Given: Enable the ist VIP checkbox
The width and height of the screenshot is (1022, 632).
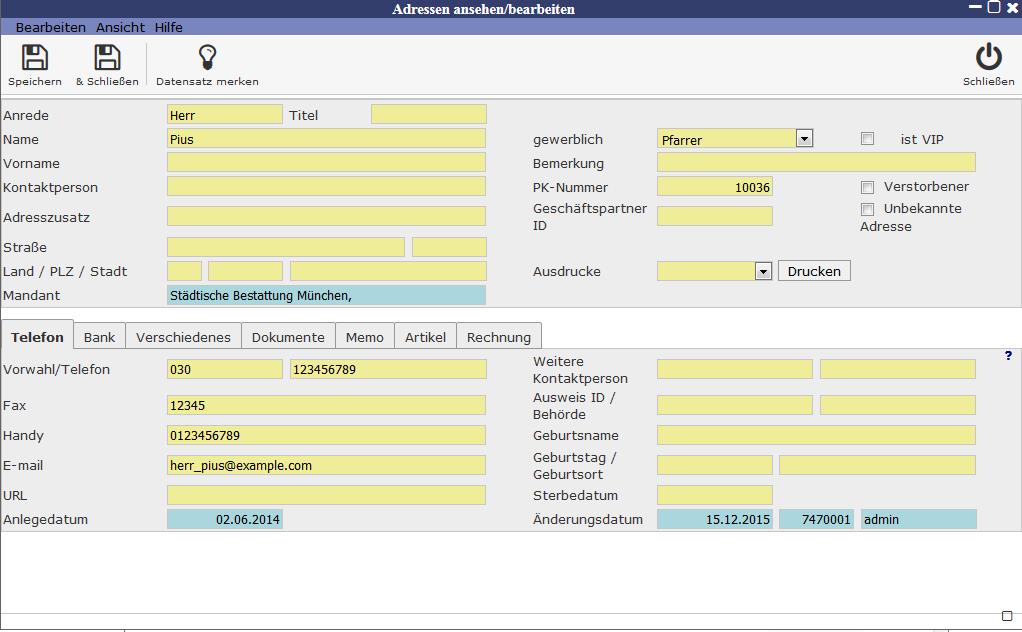Looking at the screenshot, I should [867, 139].
